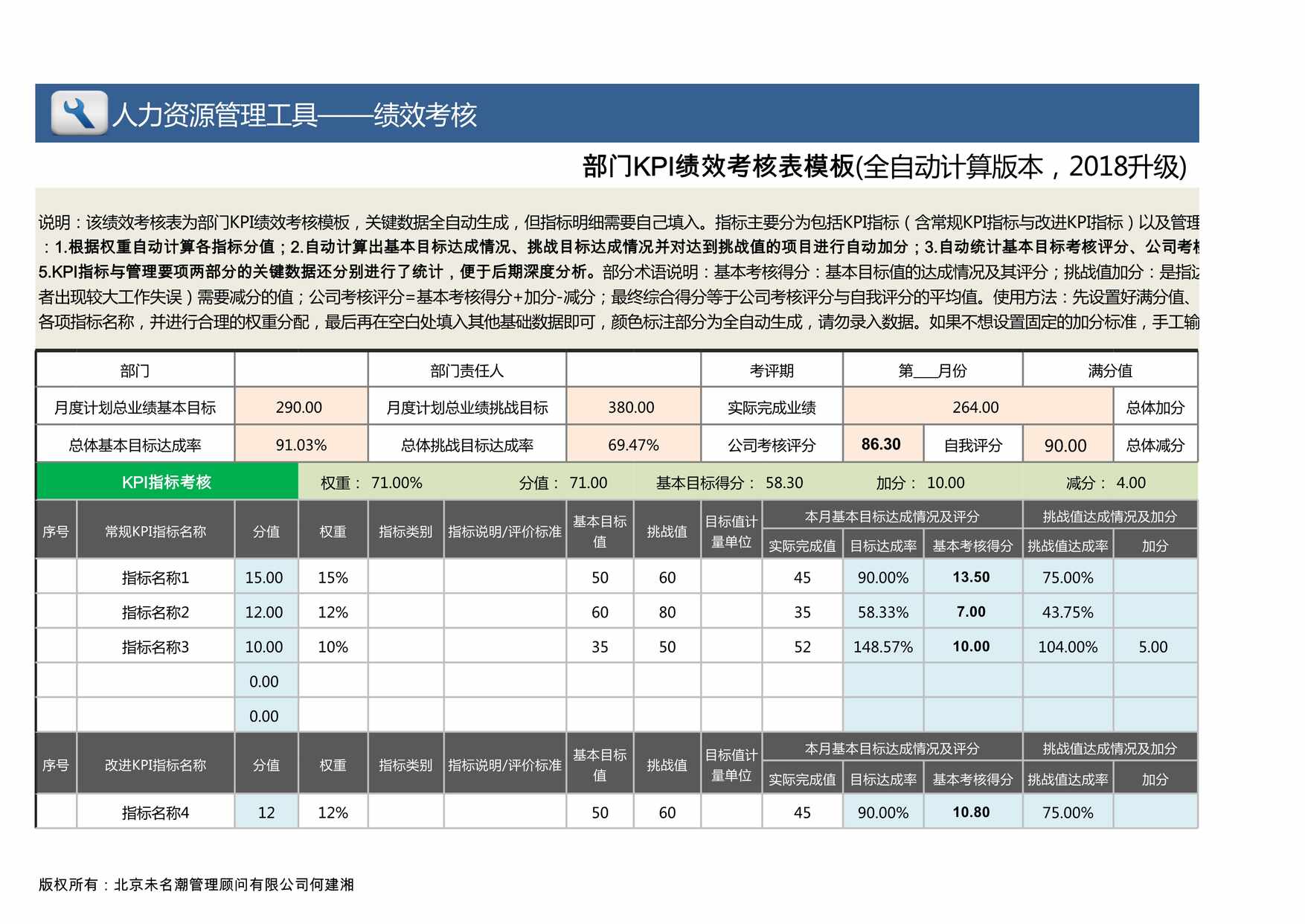
Task: Click challenge value 80 in 指标名称2 row
Action: 667,612
